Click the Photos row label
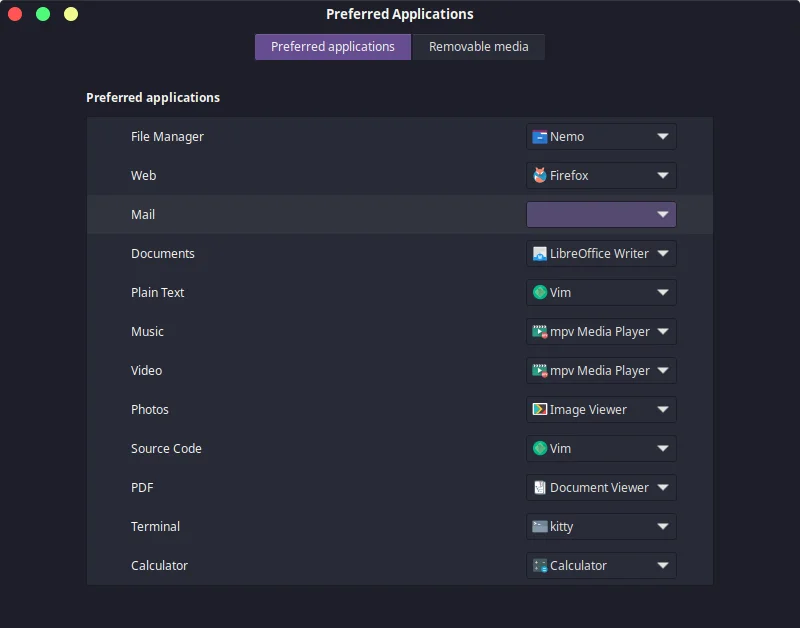This screenshot has width=800, height=628. pos(149,409)
